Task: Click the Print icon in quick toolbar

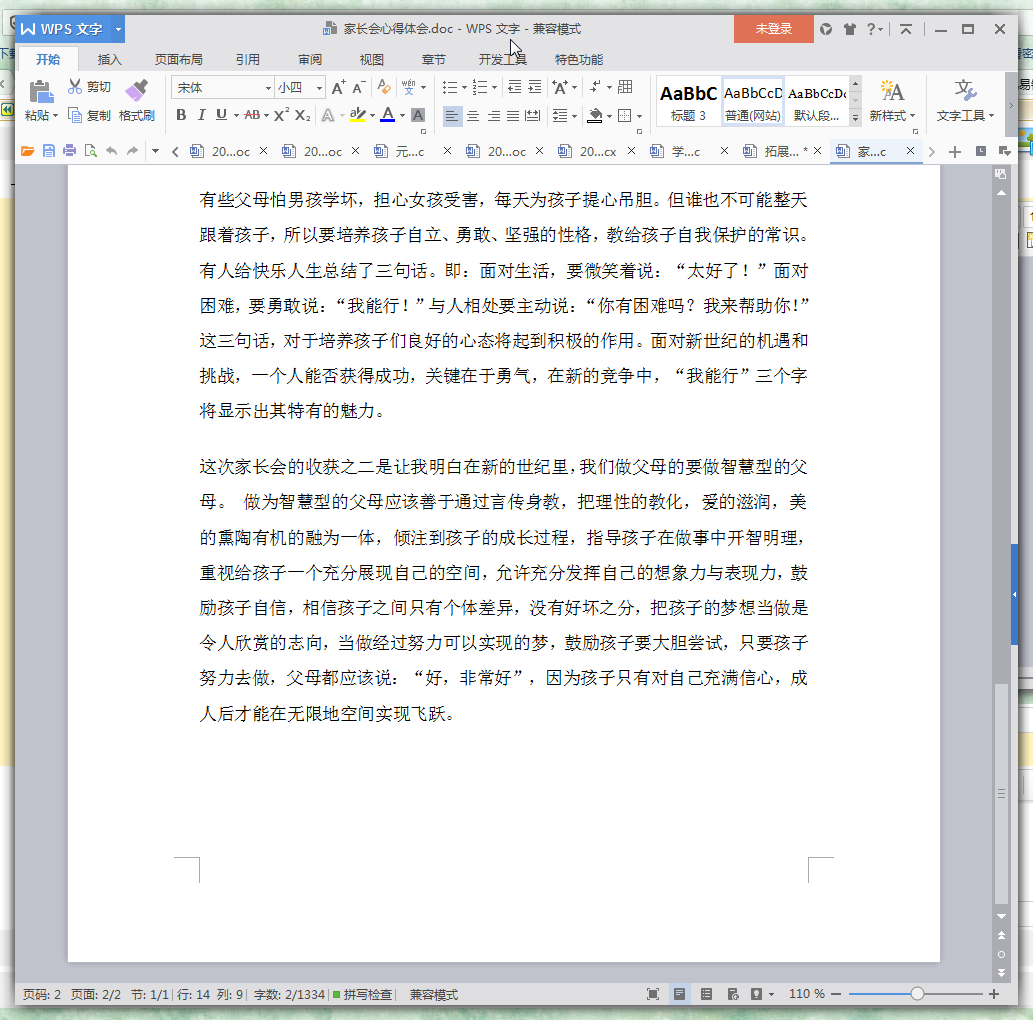Action: (69, 152)
